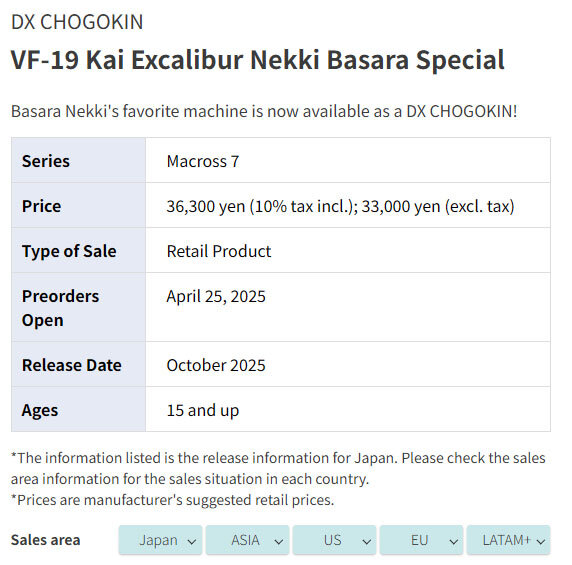Click the April 25, 2025 preorder date
Viewport: 572px width, 565px height.
216,296
